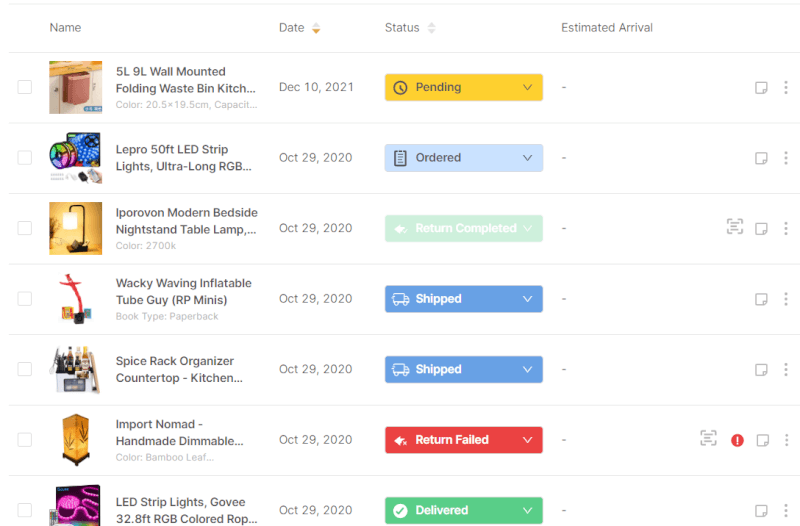The width and height of the screenshot is (800, 526).
Task: Click the Wacky Tube Guy thumbnail
Action: tap(76, 298)
